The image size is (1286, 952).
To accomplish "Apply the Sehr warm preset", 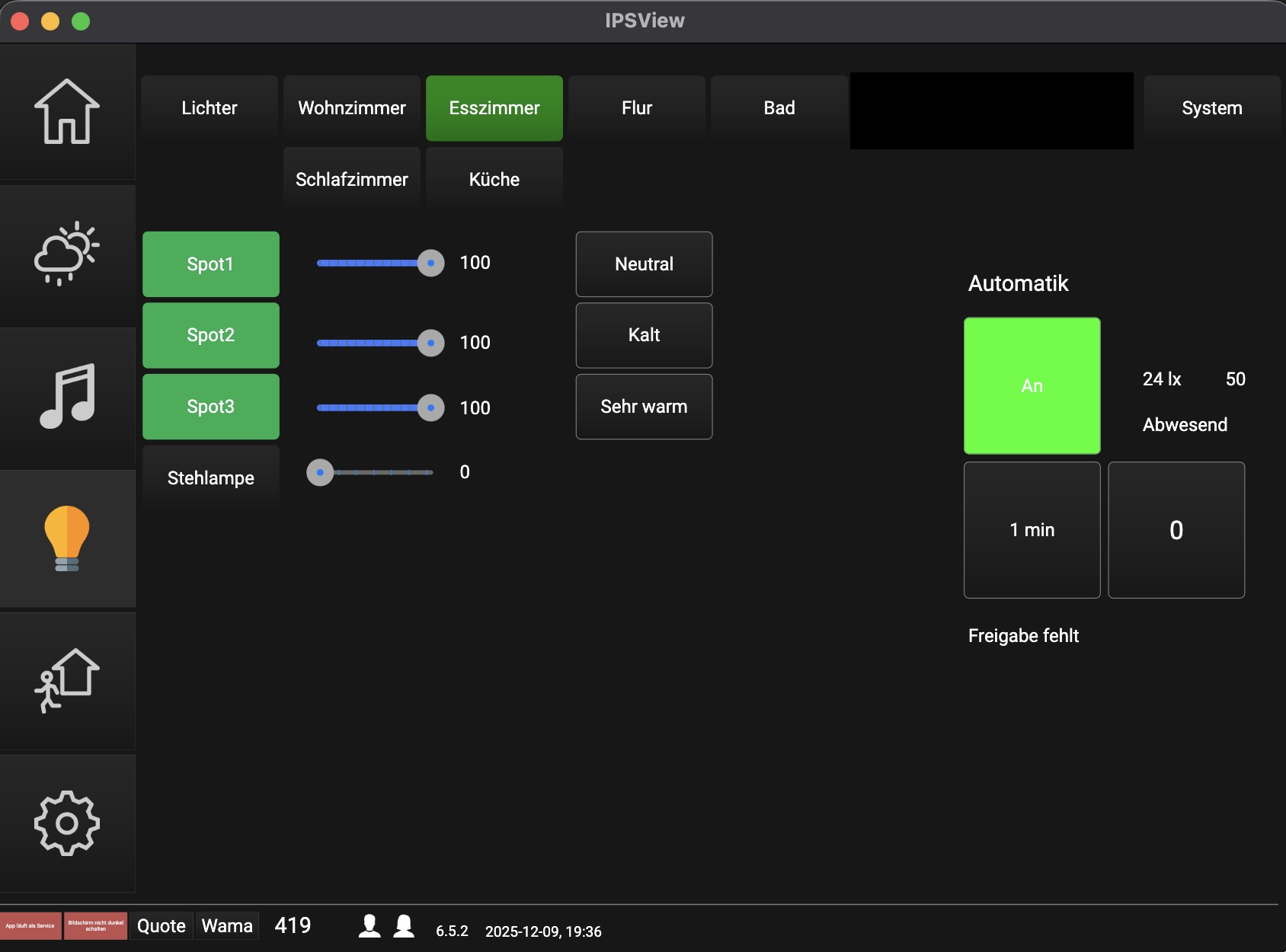I will tap(644, 407).
